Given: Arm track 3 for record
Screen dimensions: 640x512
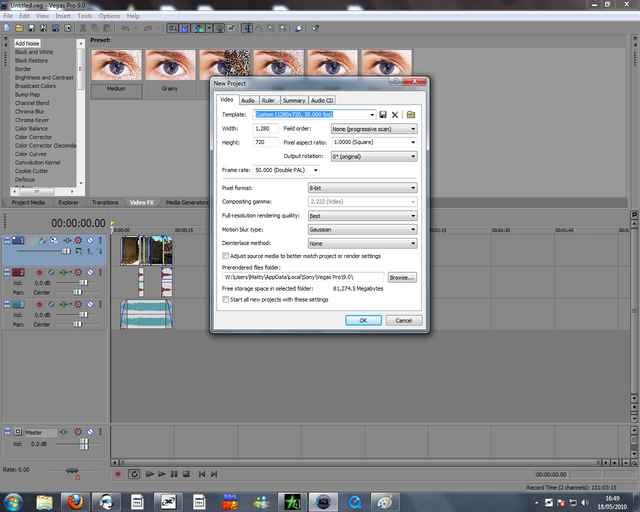Looking at the screenshot, I should pos(39,304).
